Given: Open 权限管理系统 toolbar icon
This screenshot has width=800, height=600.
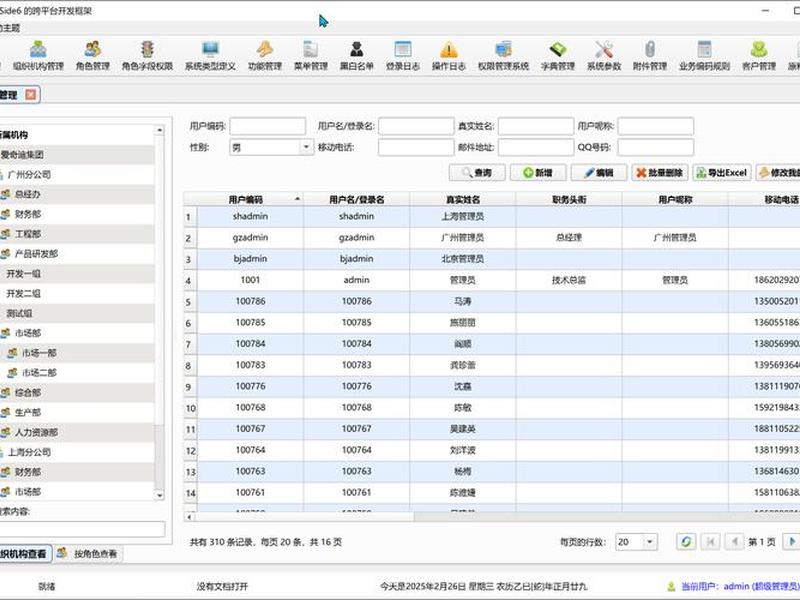Looking at the screenshot, I should 503,56.
